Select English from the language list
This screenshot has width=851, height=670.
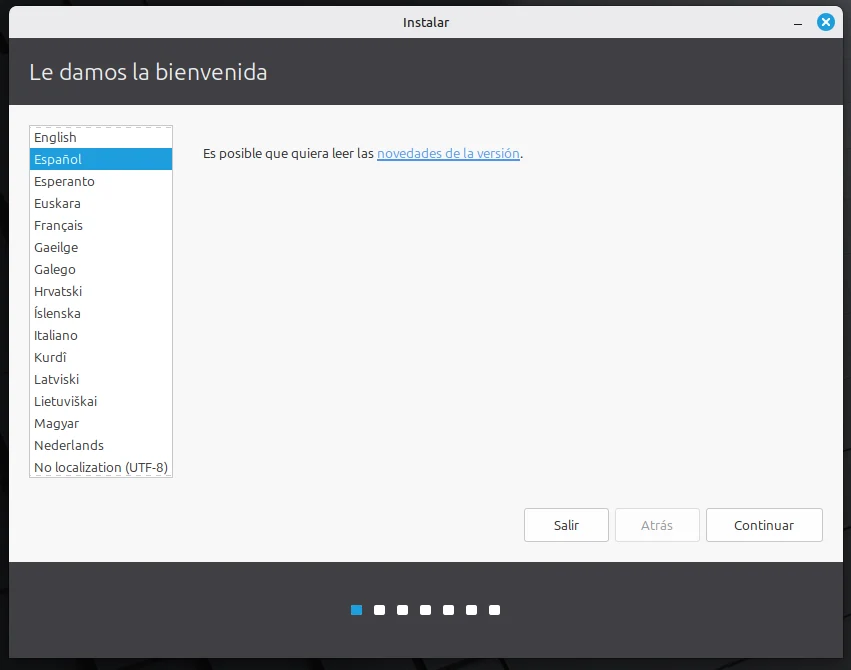click(56, 137)
